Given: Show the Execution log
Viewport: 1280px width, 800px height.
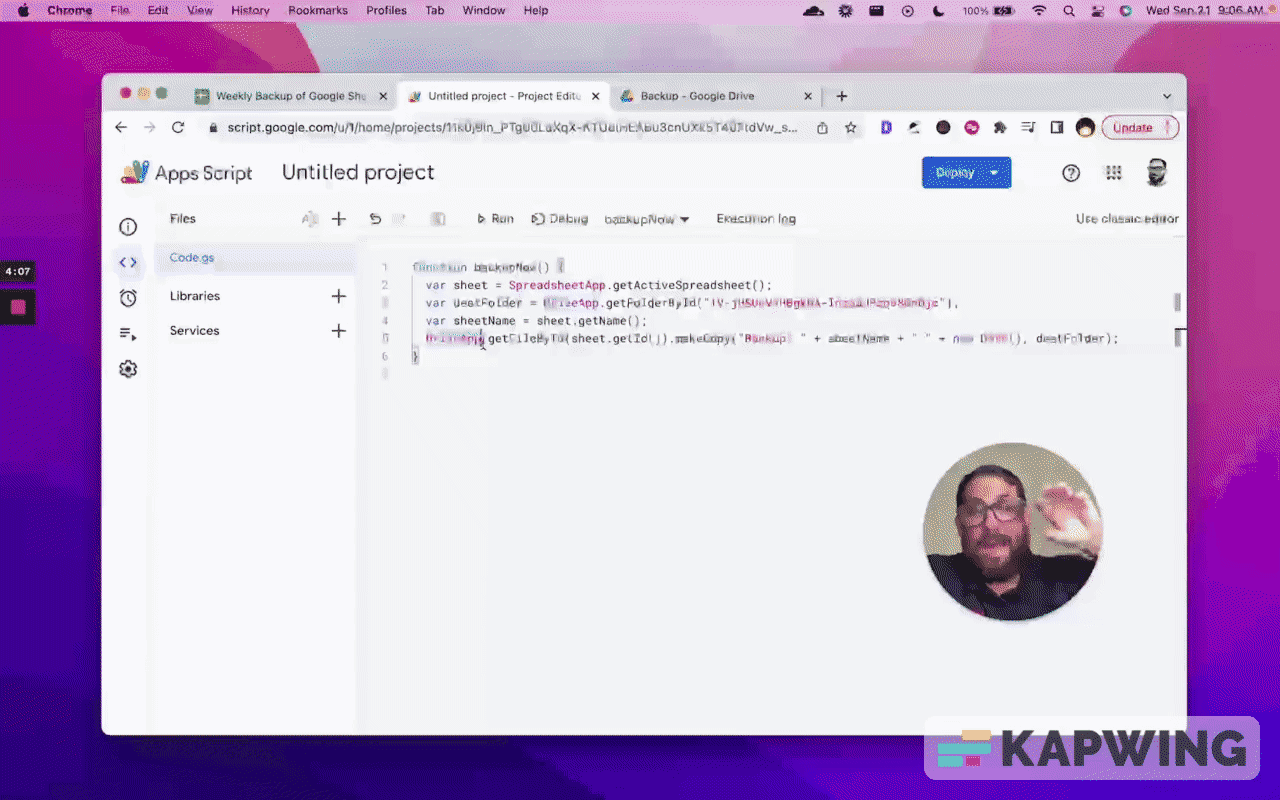Looking at the screenshot, I should click(756, 219).
